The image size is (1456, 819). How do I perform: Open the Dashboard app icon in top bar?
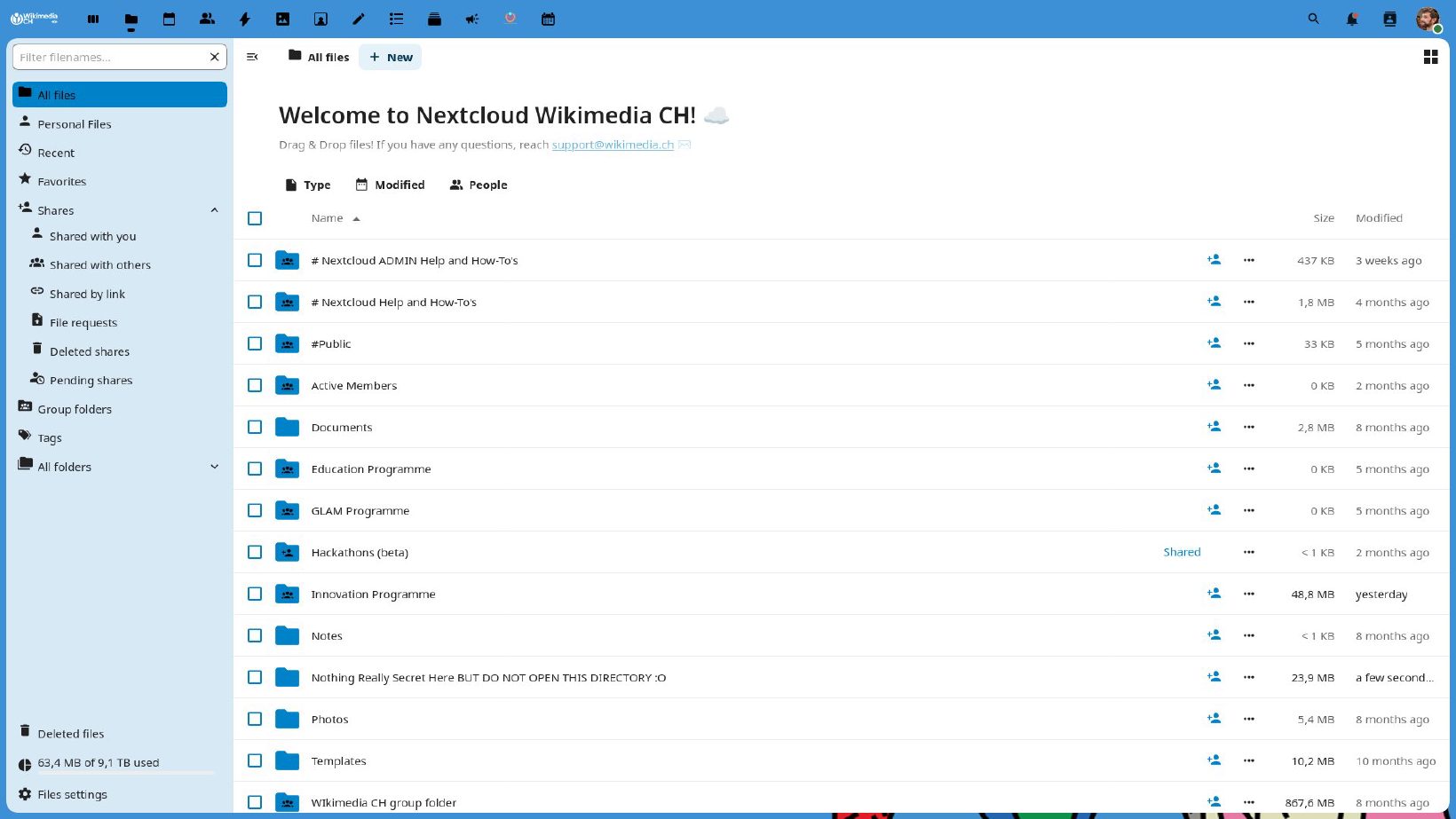[93, 19]
